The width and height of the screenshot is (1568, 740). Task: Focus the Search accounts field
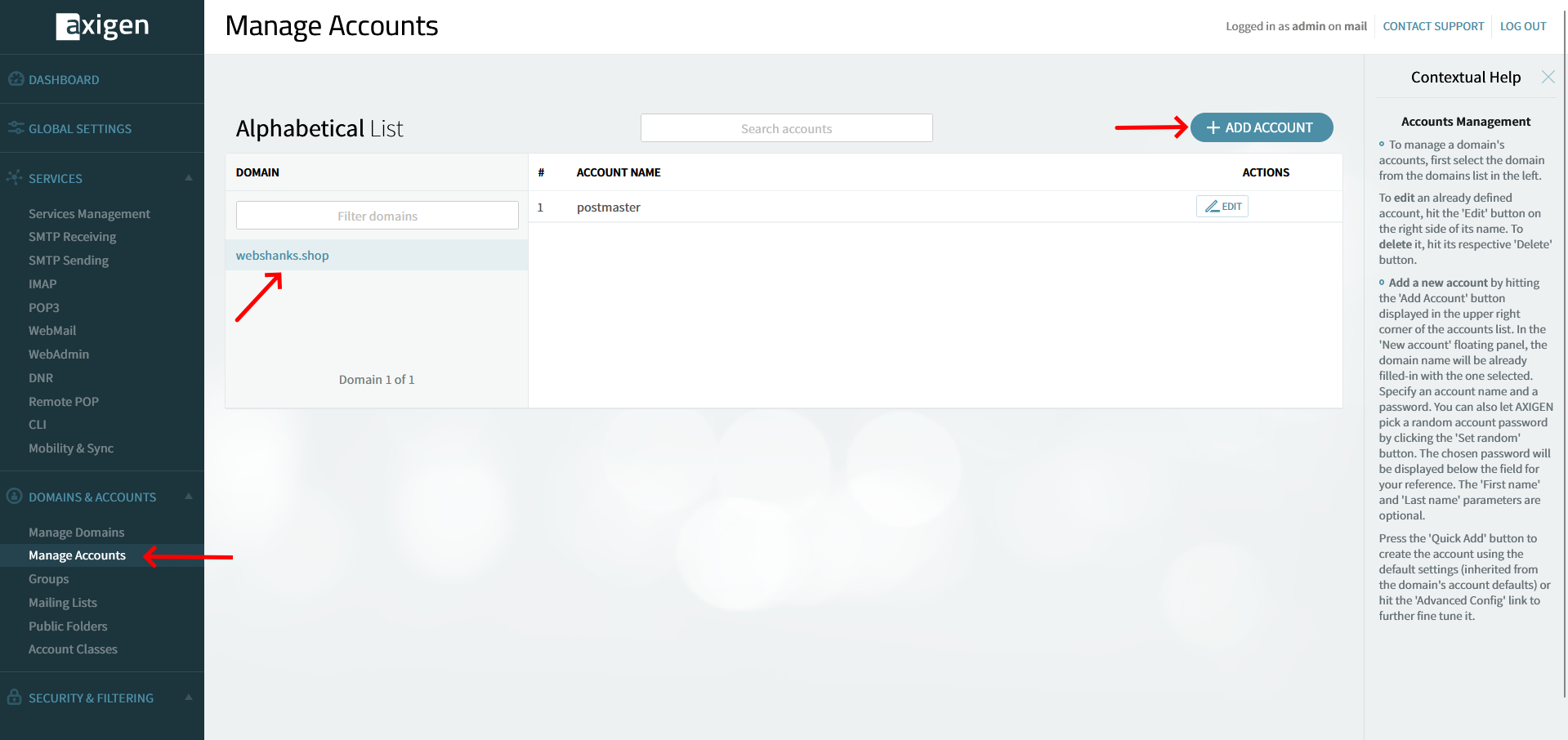(x=787, y=128)
